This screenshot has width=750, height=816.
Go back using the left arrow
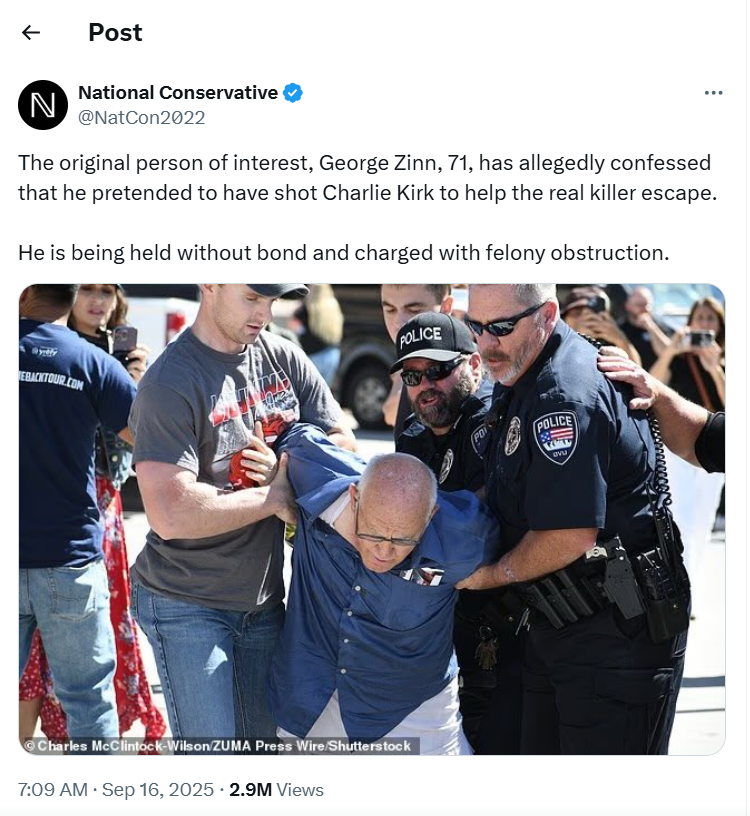31,33
